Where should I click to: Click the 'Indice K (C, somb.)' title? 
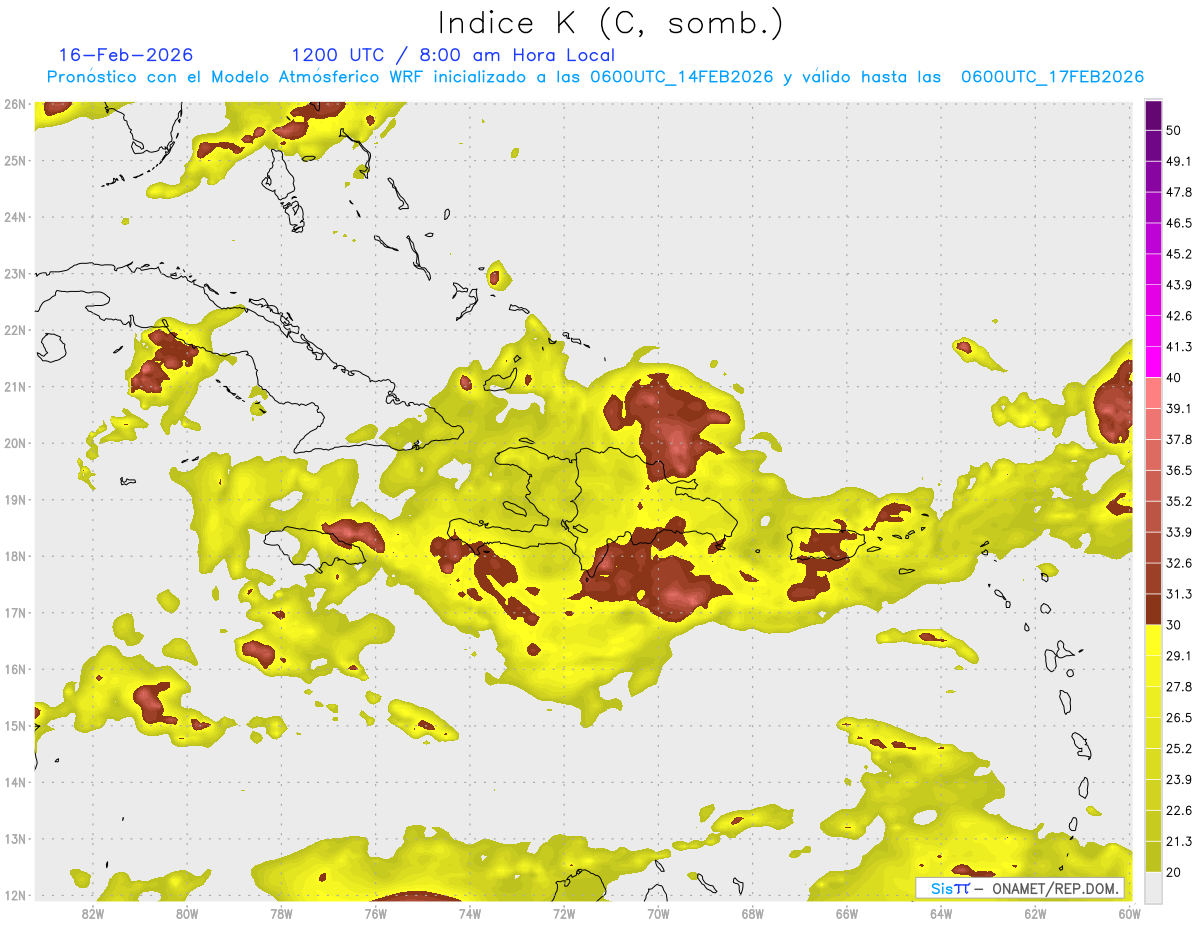click(610, 23)
